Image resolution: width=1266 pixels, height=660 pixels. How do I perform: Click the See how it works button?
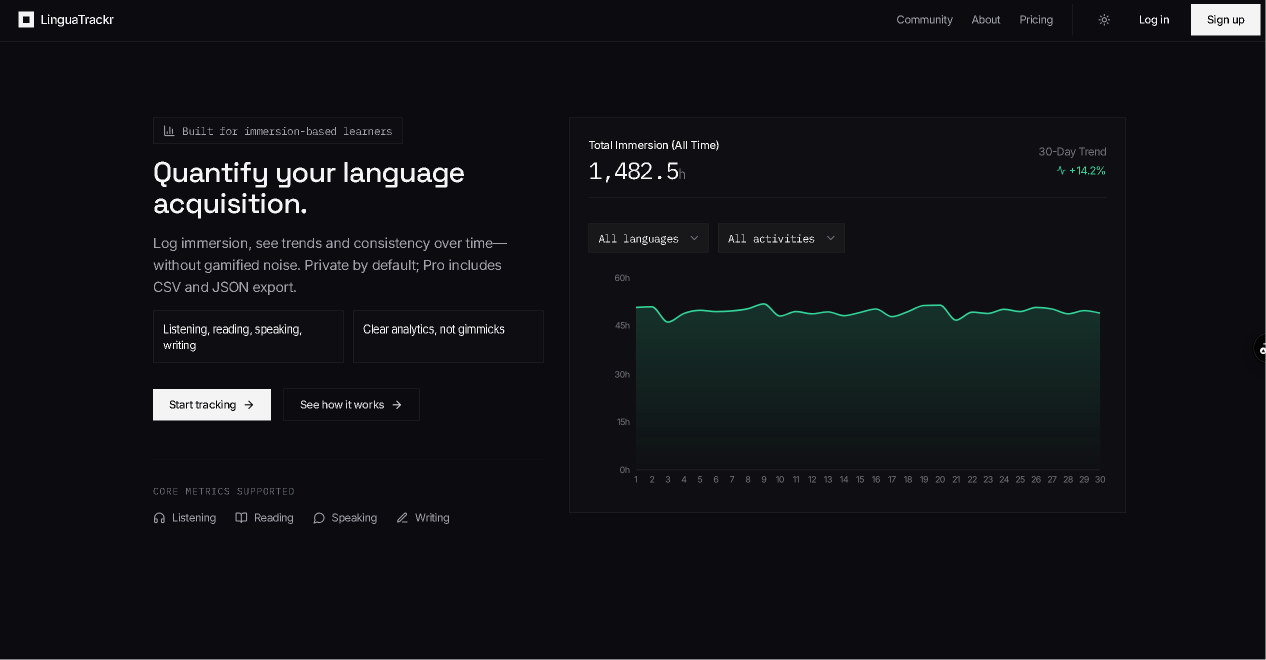(351, 405)
